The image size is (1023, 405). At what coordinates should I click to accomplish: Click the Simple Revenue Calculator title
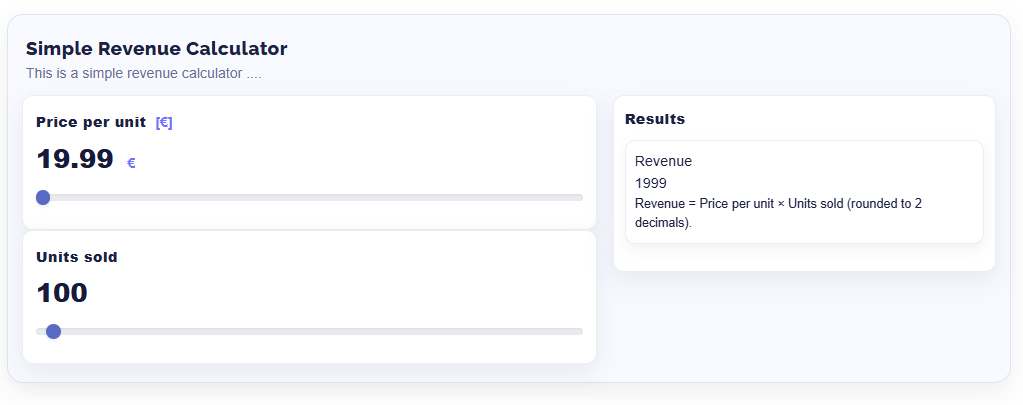click(x=157, y=48)
